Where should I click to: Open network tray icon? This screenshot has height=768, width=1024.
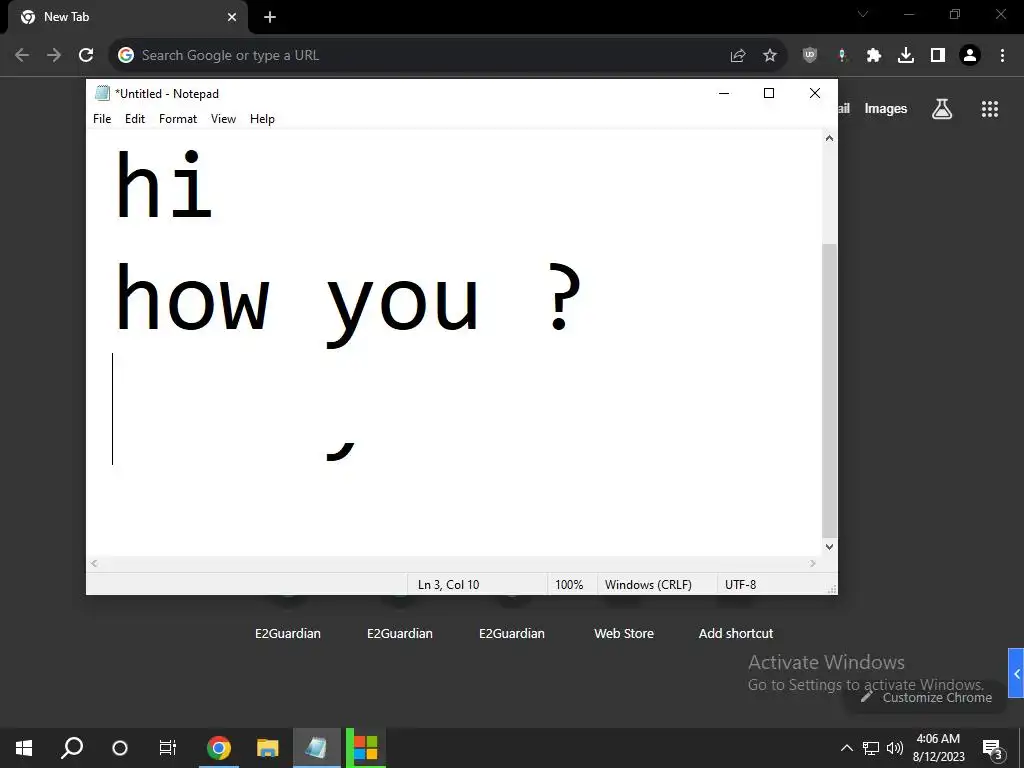(x=871, y=748)
